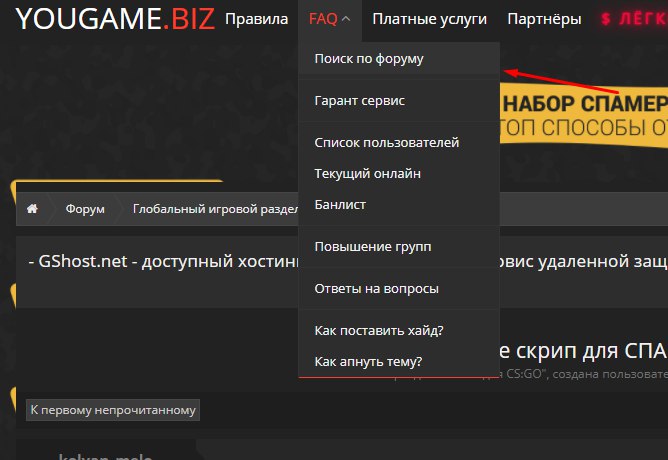The height and width of the screenshot is (460, 668).
Task: Collapse the FAQ dropdown menu
Action: 330,19
